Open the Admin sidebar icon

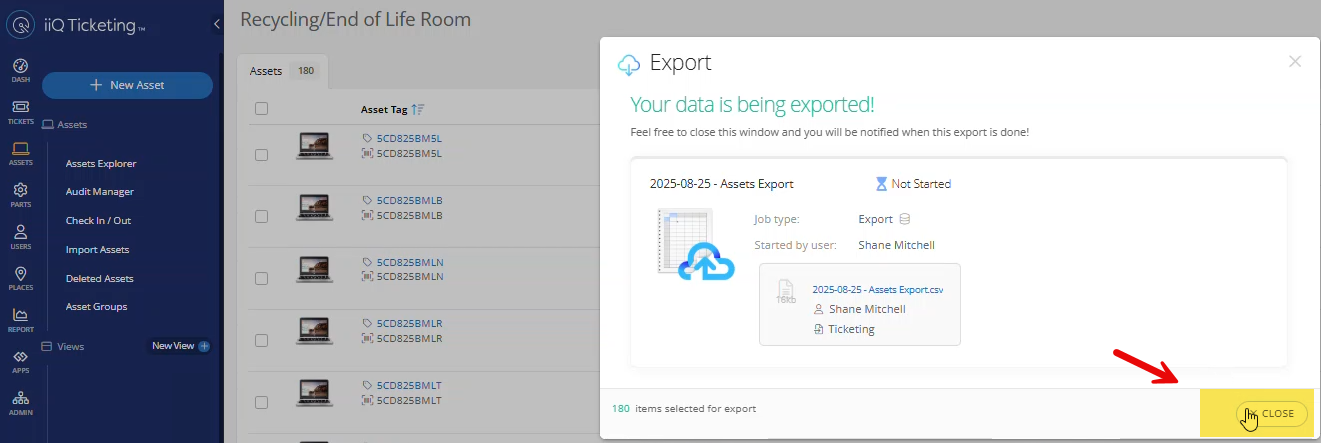(x=20, y=403)
